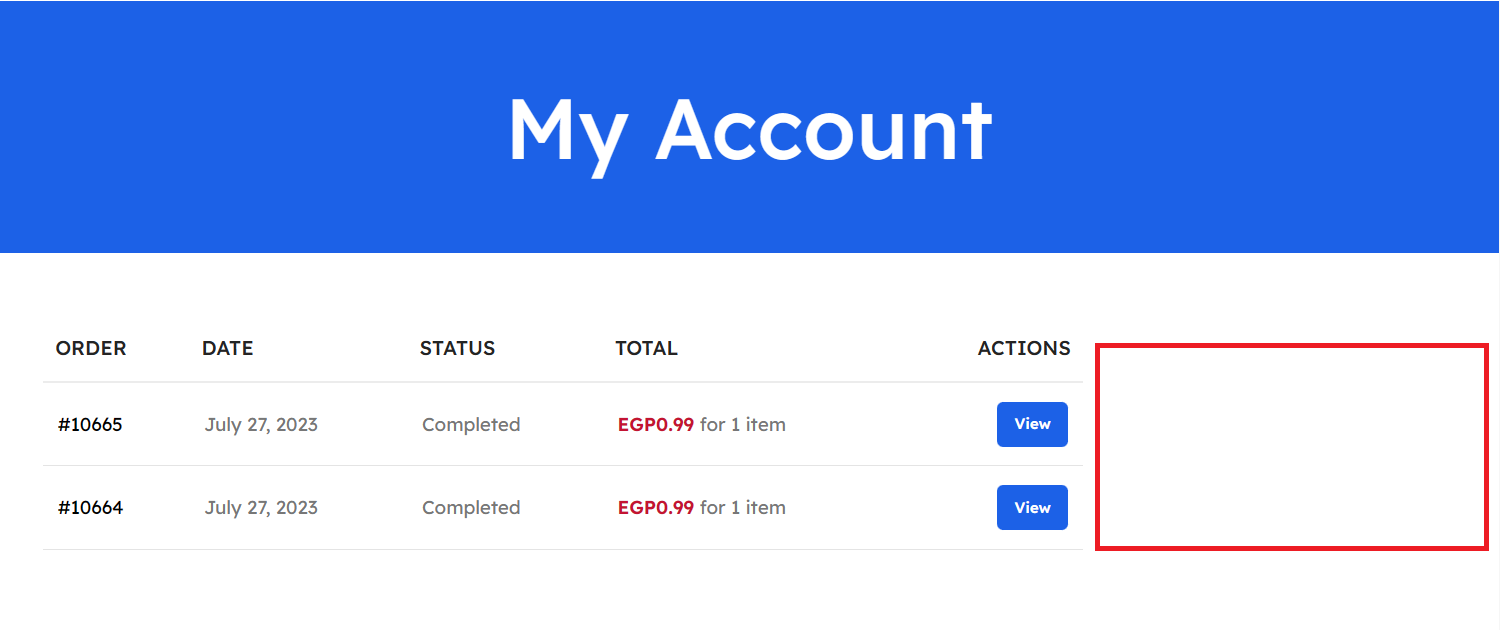Click the word 'Account' in page heading
Image resolution: width=1500 pixels, height=630 pixels.
click(823, 130)
